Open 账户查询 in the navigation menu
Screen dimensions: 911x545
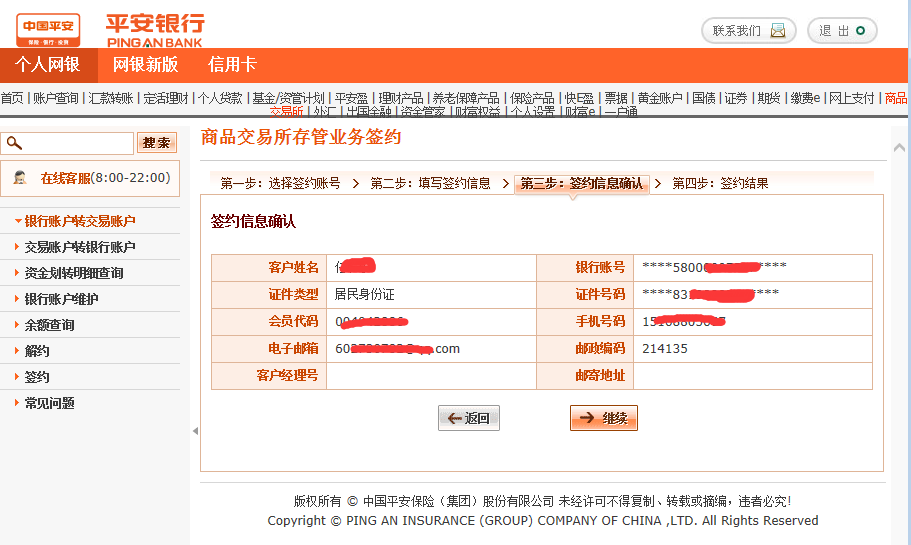click(x=56, y=98)
